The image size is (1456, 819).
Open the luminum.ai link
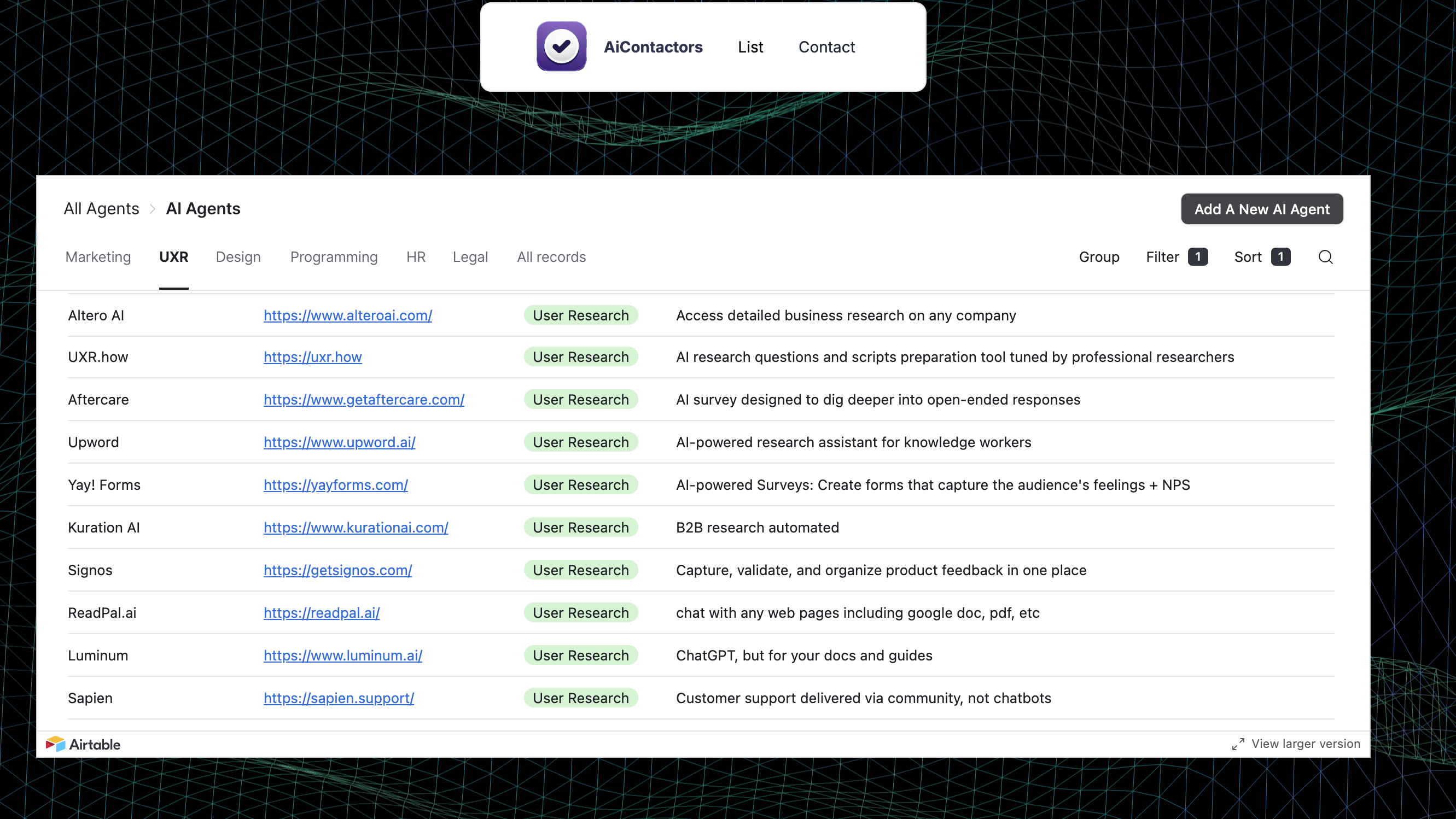pos(342,655)
